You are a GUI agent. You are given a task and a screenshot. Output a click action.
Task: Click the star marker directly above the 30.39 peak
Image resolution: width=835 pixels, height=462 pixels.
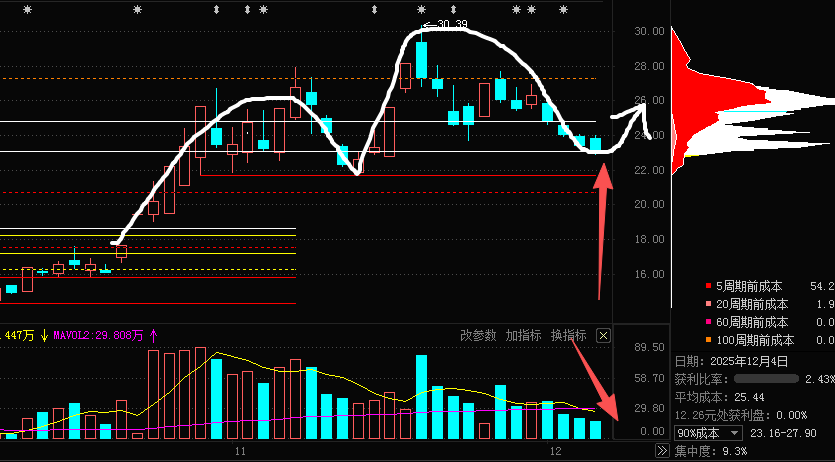(x=421, y=9)
